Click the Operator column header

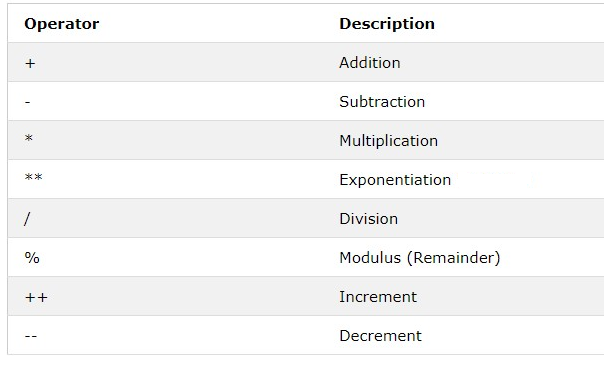pyautogui.click(x=62, y=24)
